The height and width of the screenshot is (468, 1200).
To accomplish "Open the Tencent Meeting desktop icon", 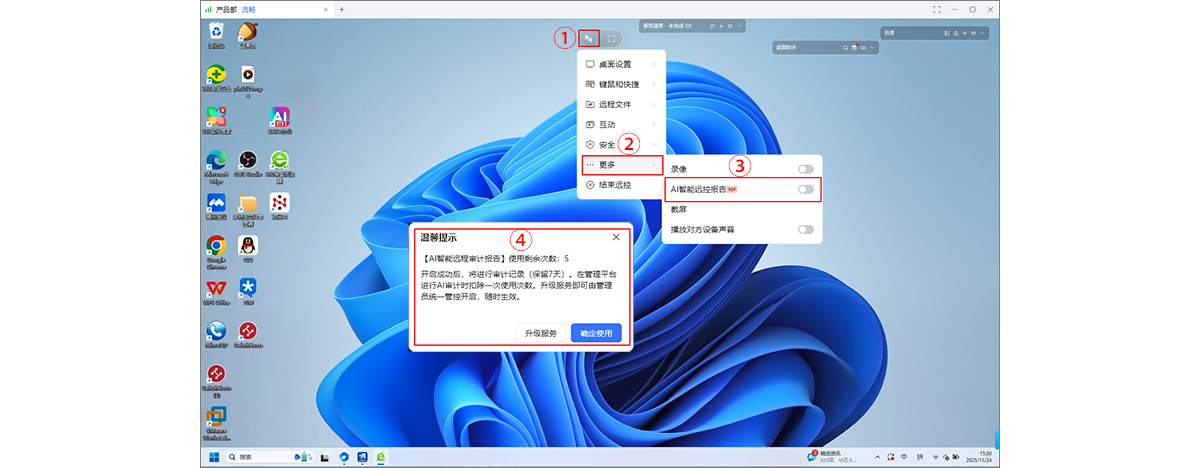I will (x=216, y=205).
